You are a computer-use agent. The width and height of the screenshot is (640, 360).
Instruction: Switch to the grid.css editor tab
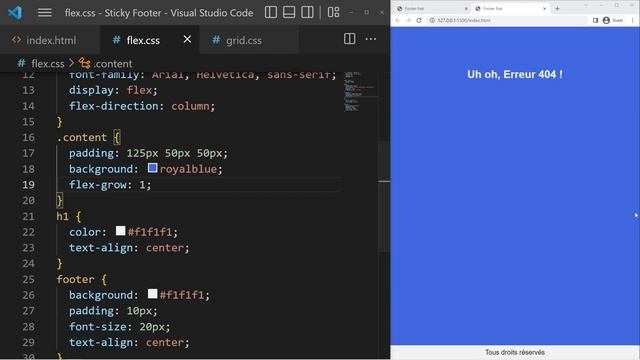click(244, 40)
